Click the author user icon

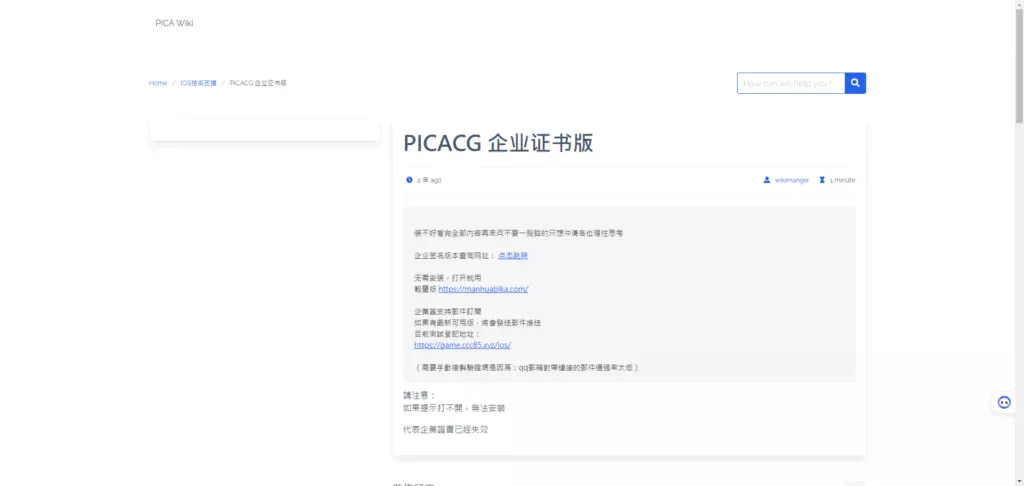point(767,180)
